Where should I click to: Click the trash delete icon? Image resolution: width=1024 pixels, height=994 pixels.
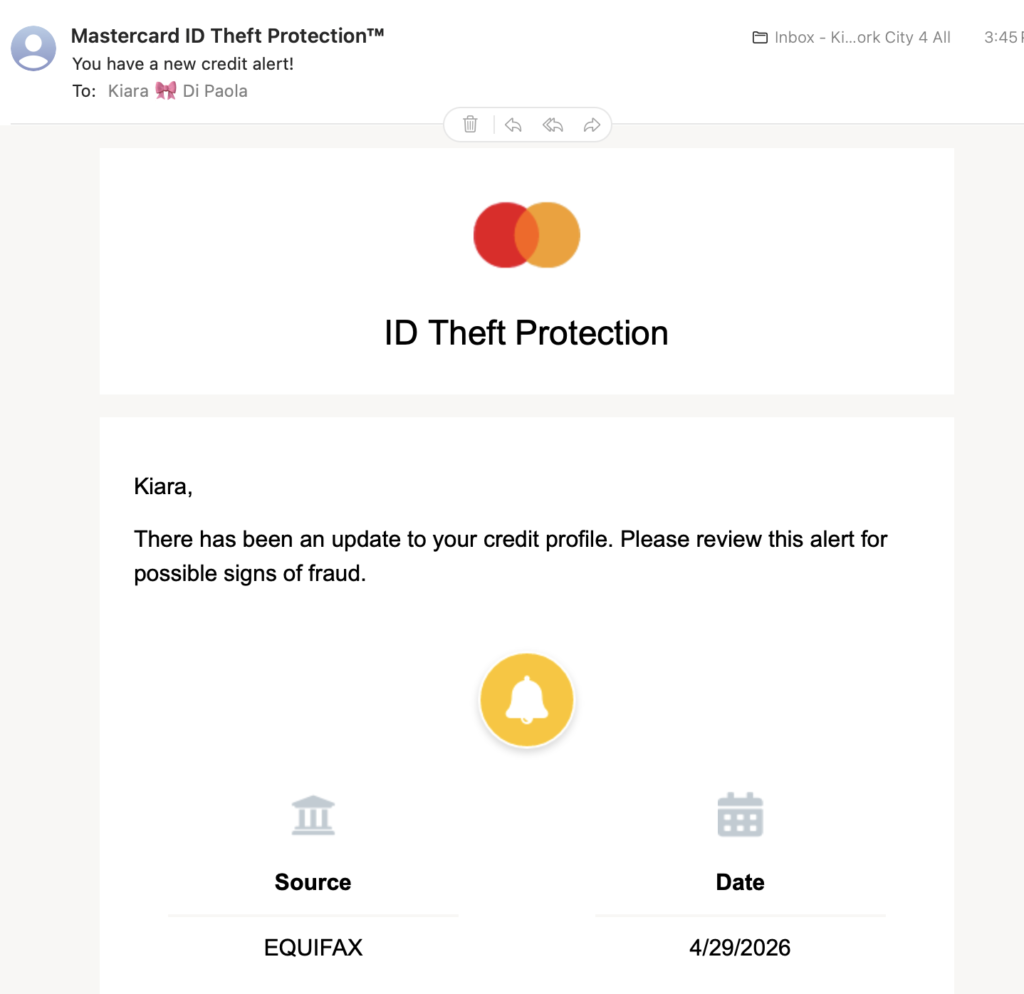(x=470, y=124)
